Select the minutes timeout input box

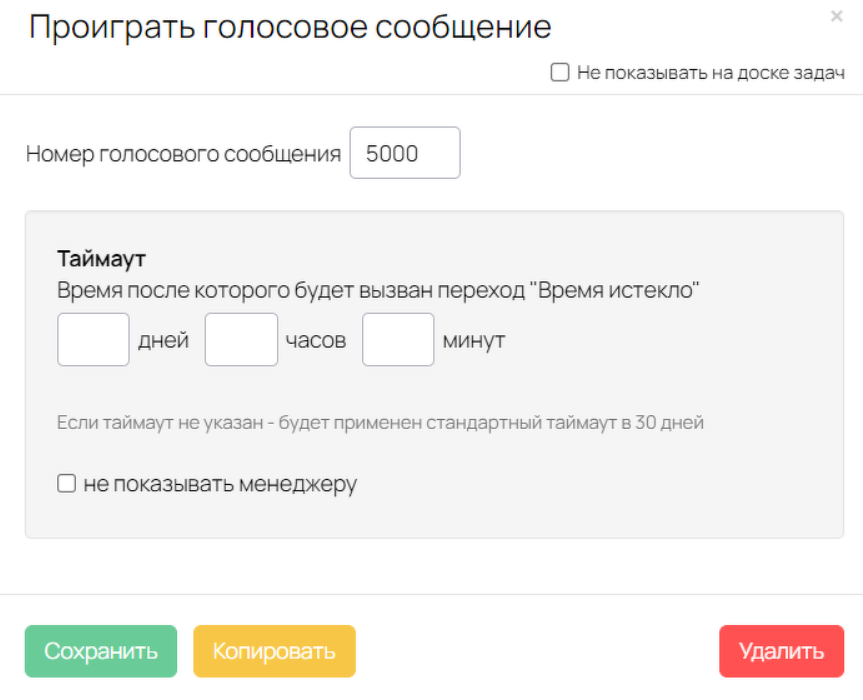398,340
